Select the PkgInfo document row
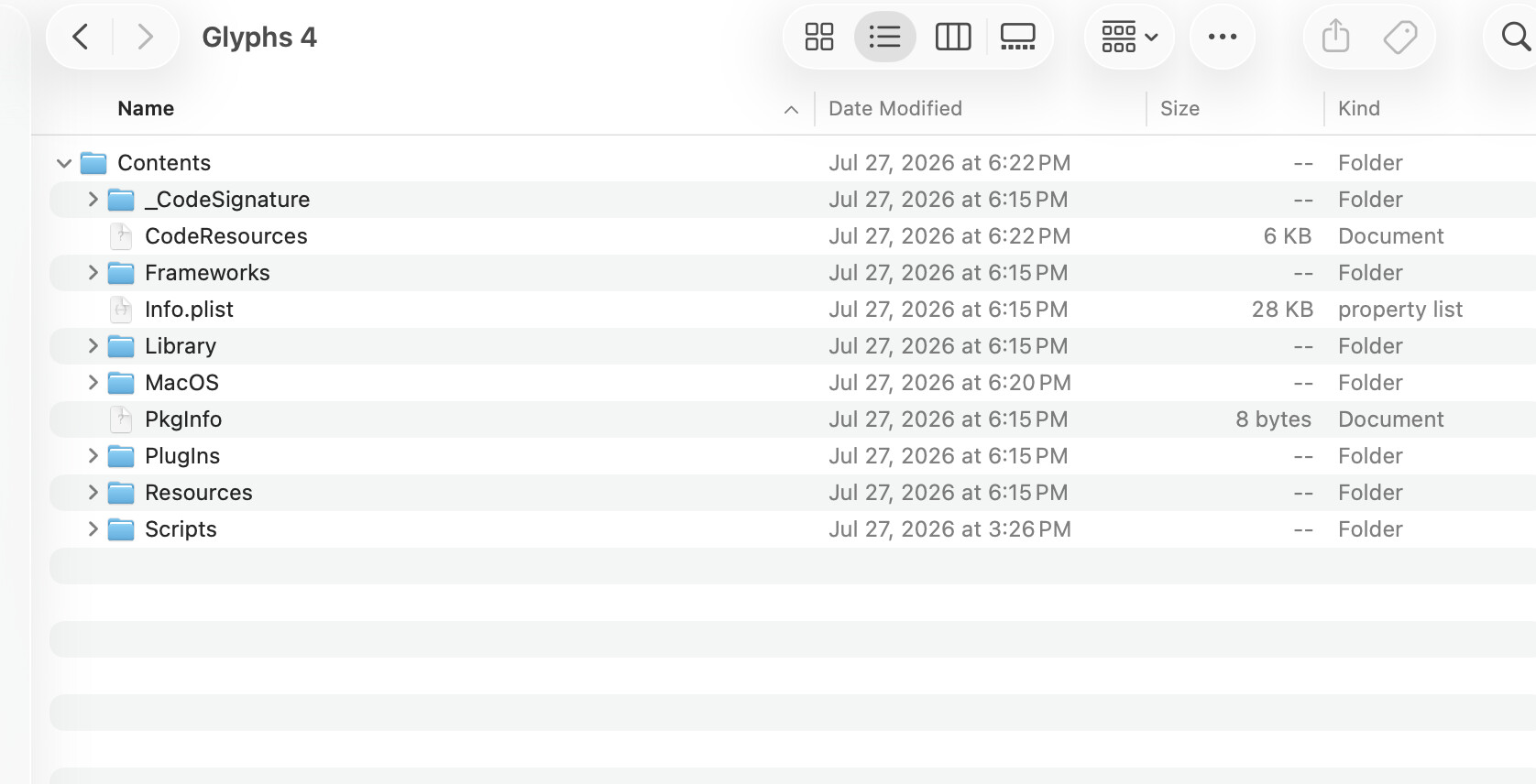 [x=793, y=419]
